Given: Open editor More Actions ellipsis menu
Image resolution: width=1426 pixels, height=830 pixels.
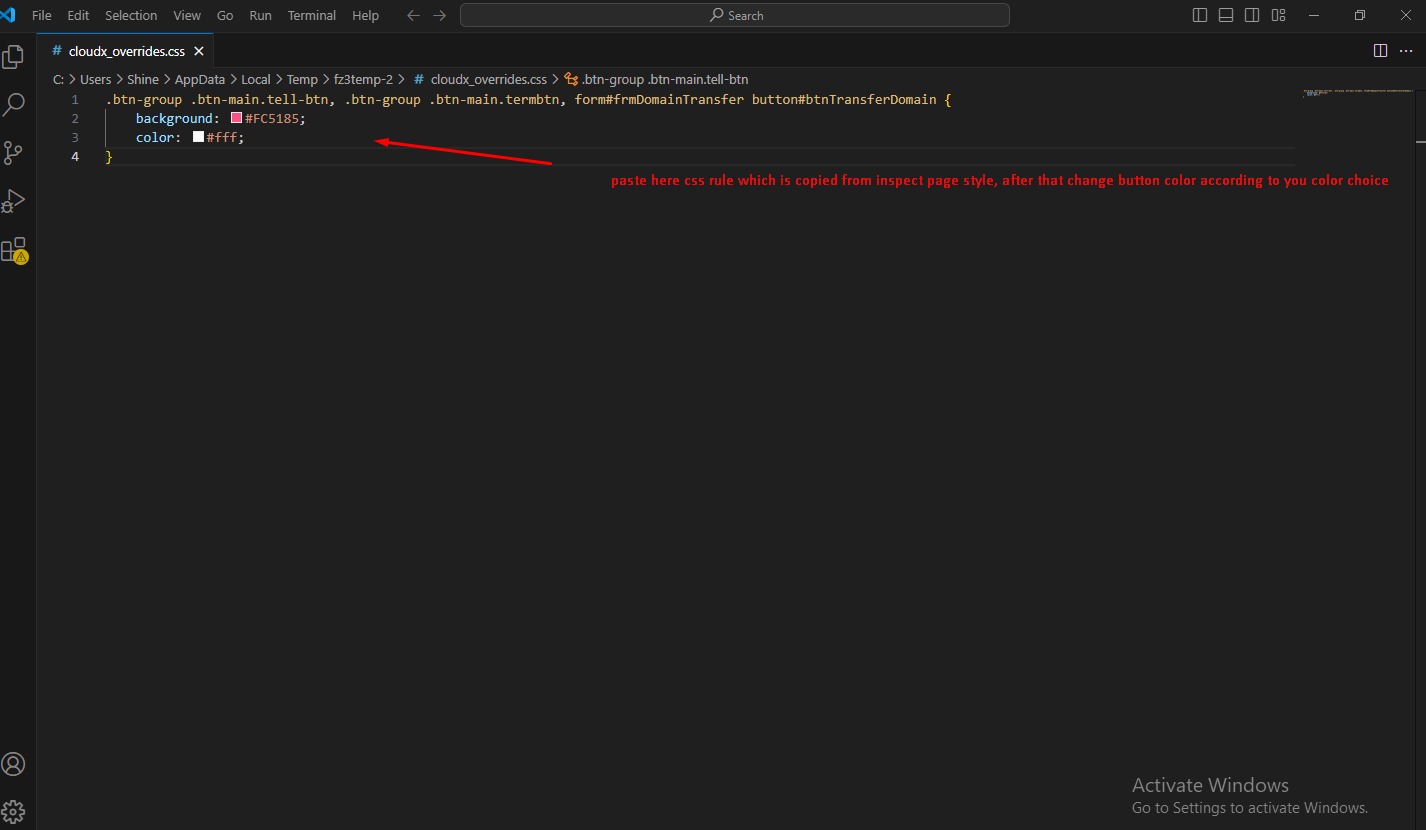Looking at the screenshot, I should pyautogui.click(x=1406, y=51).
